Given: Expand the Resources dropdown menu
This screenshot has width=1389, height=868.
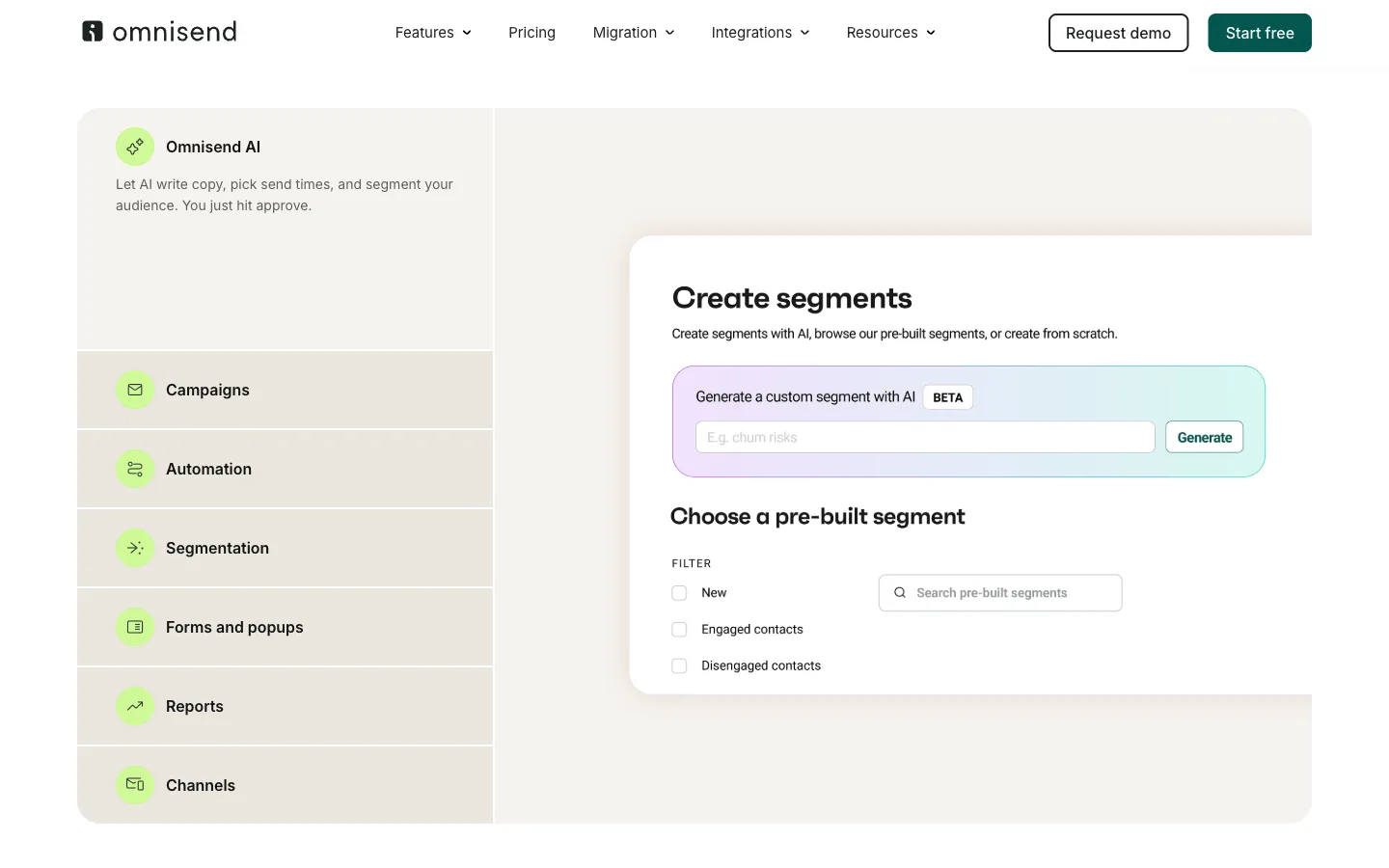Looking at the screenshot, I should pyautogui.click(x=890, y=33).
